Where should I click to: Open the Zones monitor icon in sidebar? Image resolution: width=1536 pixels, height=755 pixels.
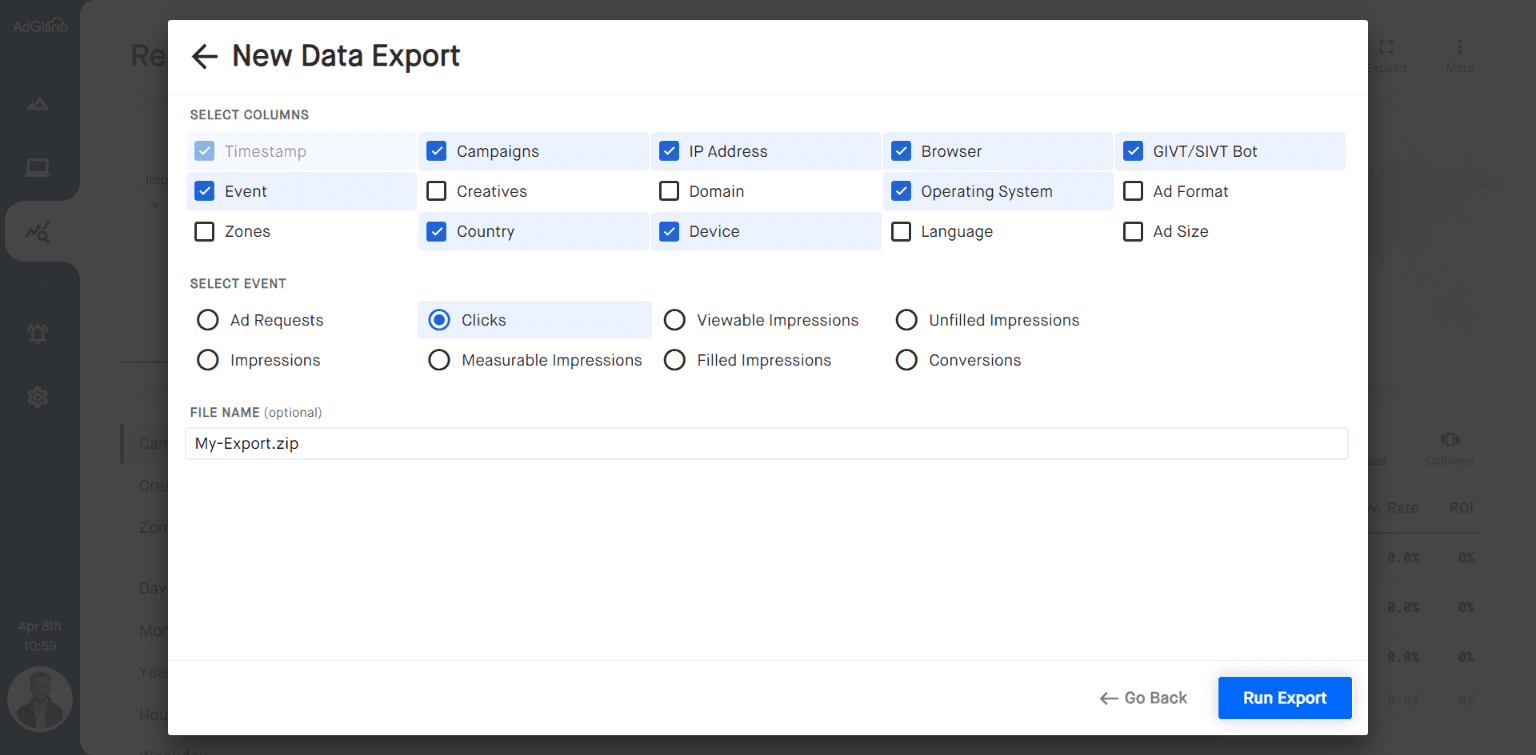(38, 167)
